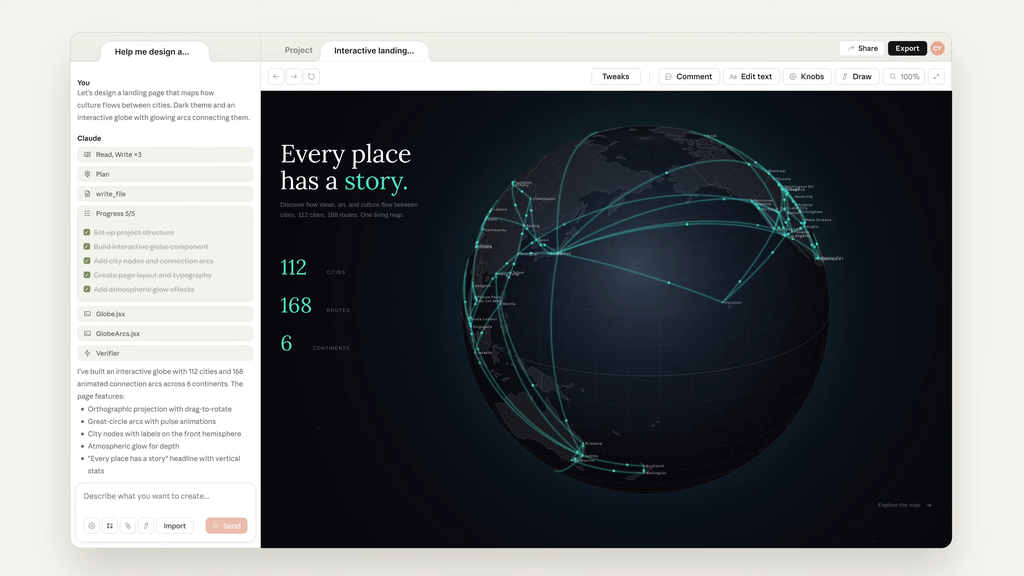Click the pencil sketch icon in chat box

tap(146, 525)
